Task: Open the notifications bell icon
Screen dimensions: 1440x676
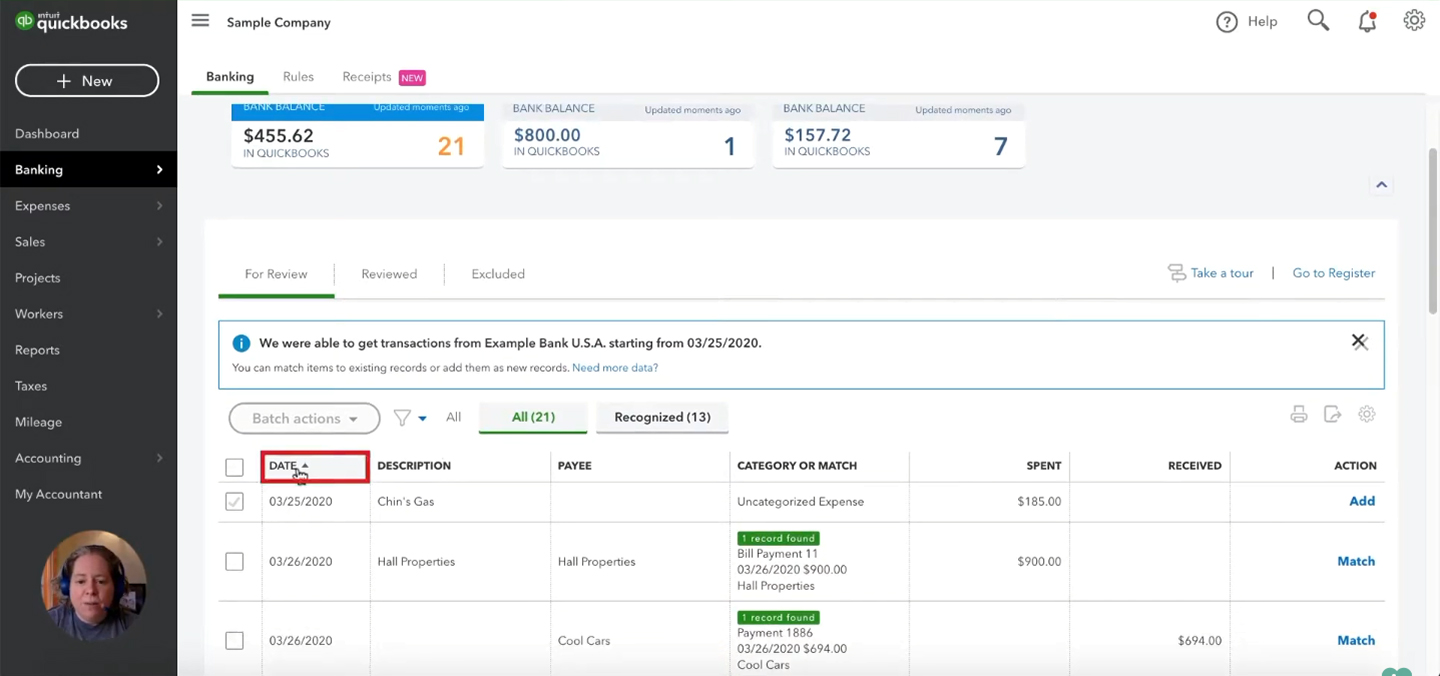Action: coord(1367,21)
